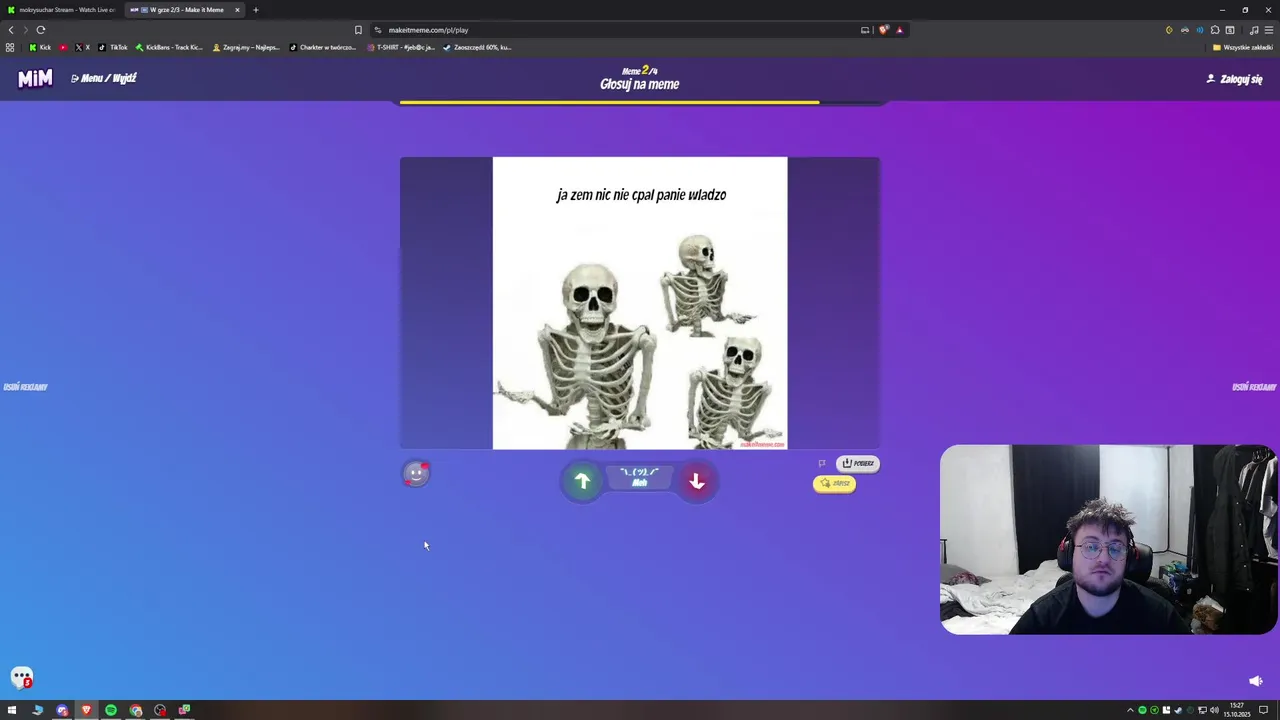Open the browser extensions puzzle icon
The height and width of the screenshot is (720, 1280).
pyautogui.click(x=1215, y=30)
